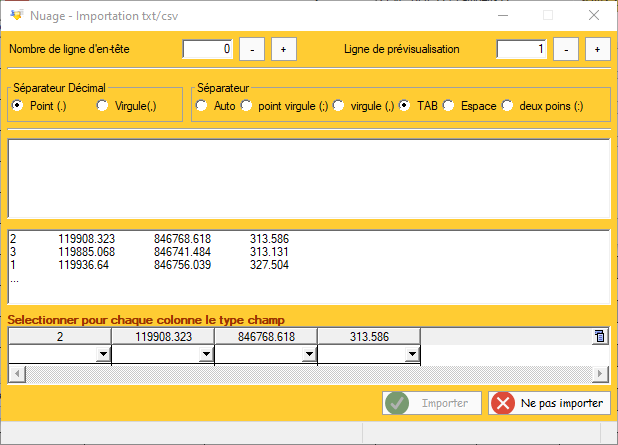Open field type dropdown under 846768.618
This screenshot has width=618, height=445.
point(309,354)
